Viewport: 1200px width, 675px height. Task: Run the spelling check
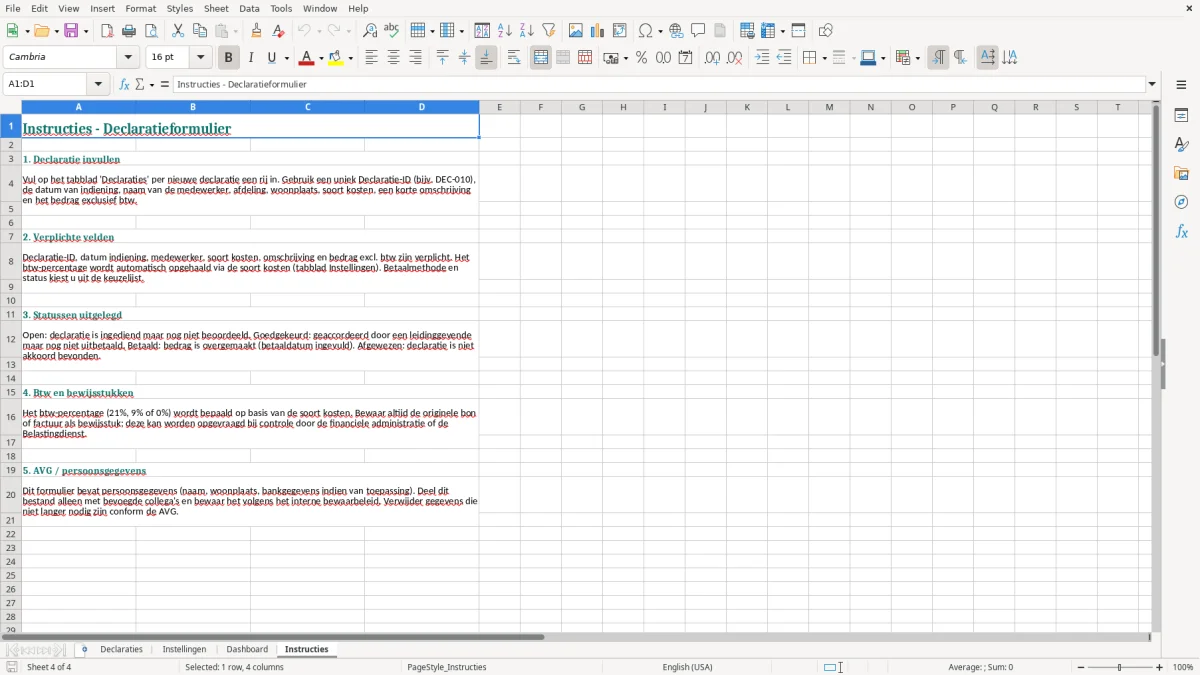coord(392,31)
